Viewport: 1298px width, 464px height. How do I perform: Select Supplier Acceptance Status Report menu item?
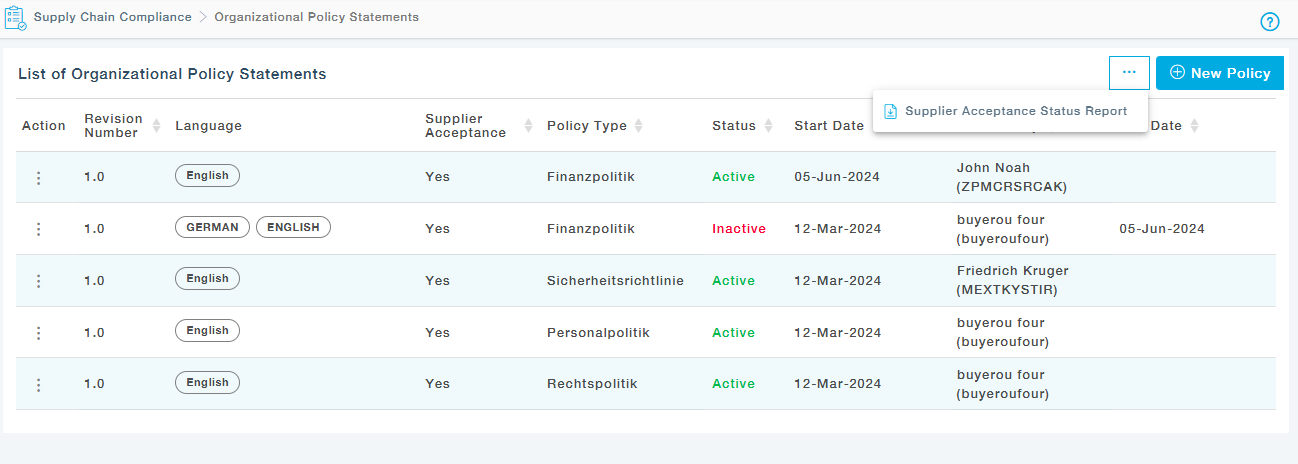(x=1015, y=111)
